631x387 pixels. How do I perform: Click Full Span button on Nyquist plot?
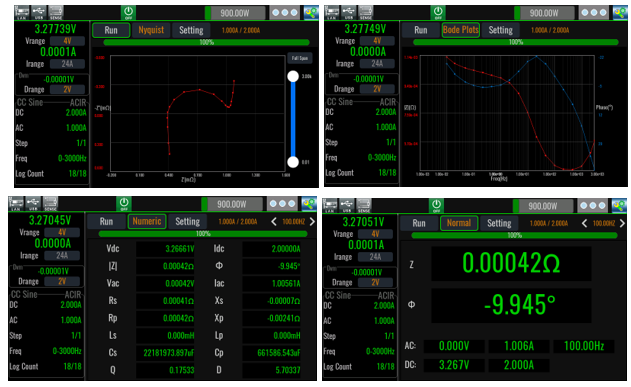pos(300,58)
